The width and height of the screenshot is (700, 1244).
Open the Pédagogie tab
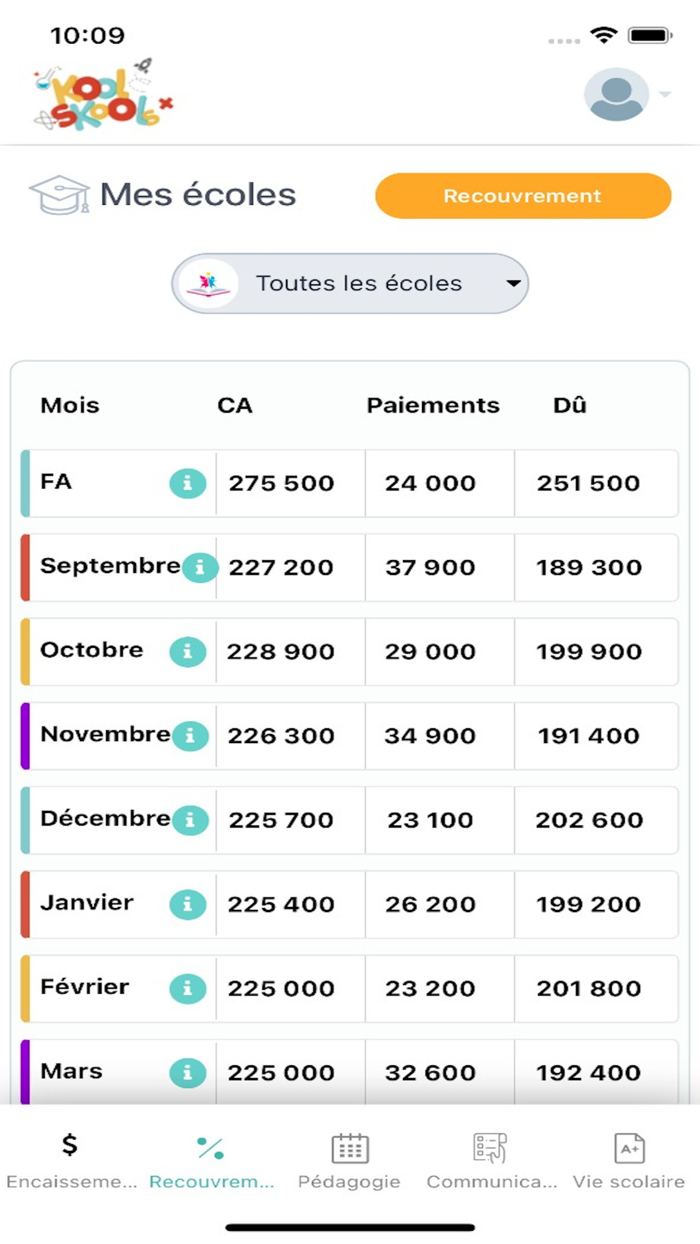click(350, 1162)
